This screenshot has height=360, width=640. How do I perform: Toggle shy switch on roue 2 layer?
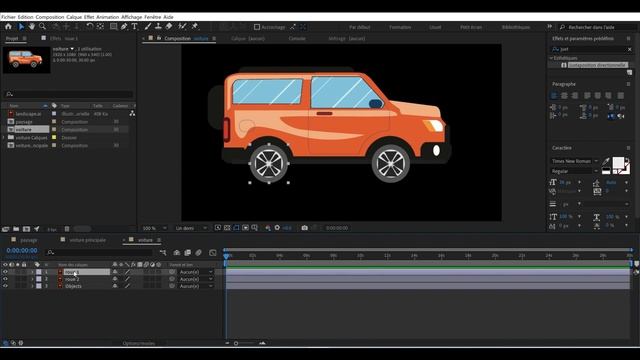pos(115,279)
